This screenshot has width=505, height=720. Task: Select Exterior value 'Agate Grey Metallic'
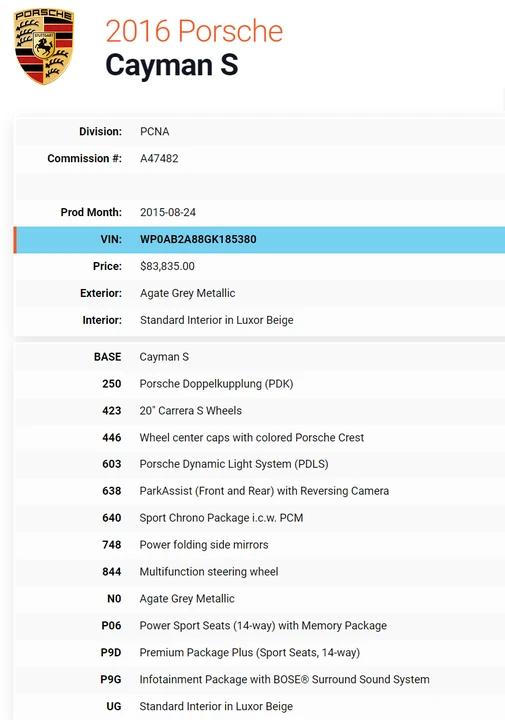(188, 293)
